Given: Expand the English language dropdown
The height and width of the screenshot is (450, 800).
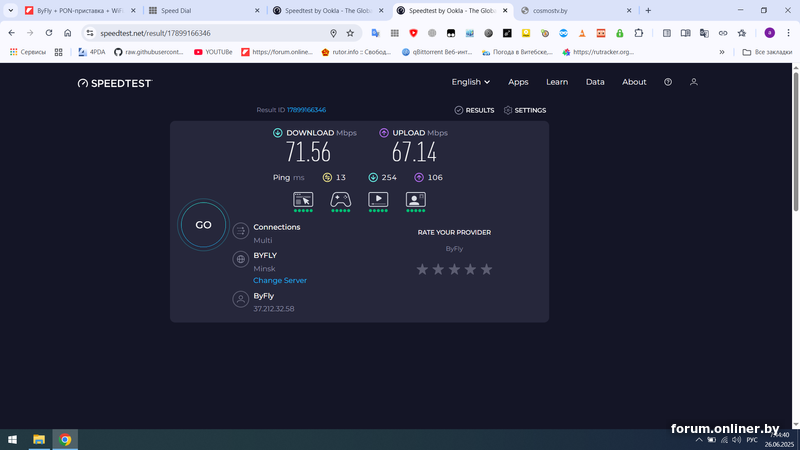Looking at the screenshot, I should [x=470, y=82].
